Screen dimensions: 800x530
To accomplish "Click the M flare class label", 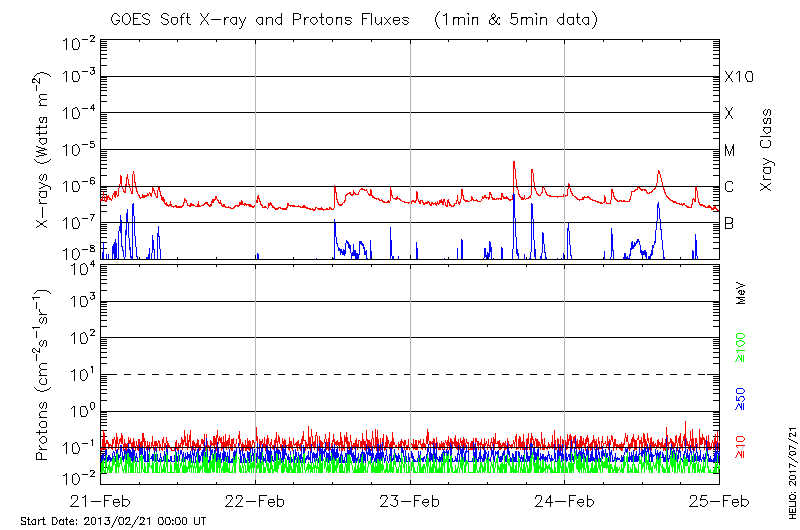I will click(x=730, y=151).
